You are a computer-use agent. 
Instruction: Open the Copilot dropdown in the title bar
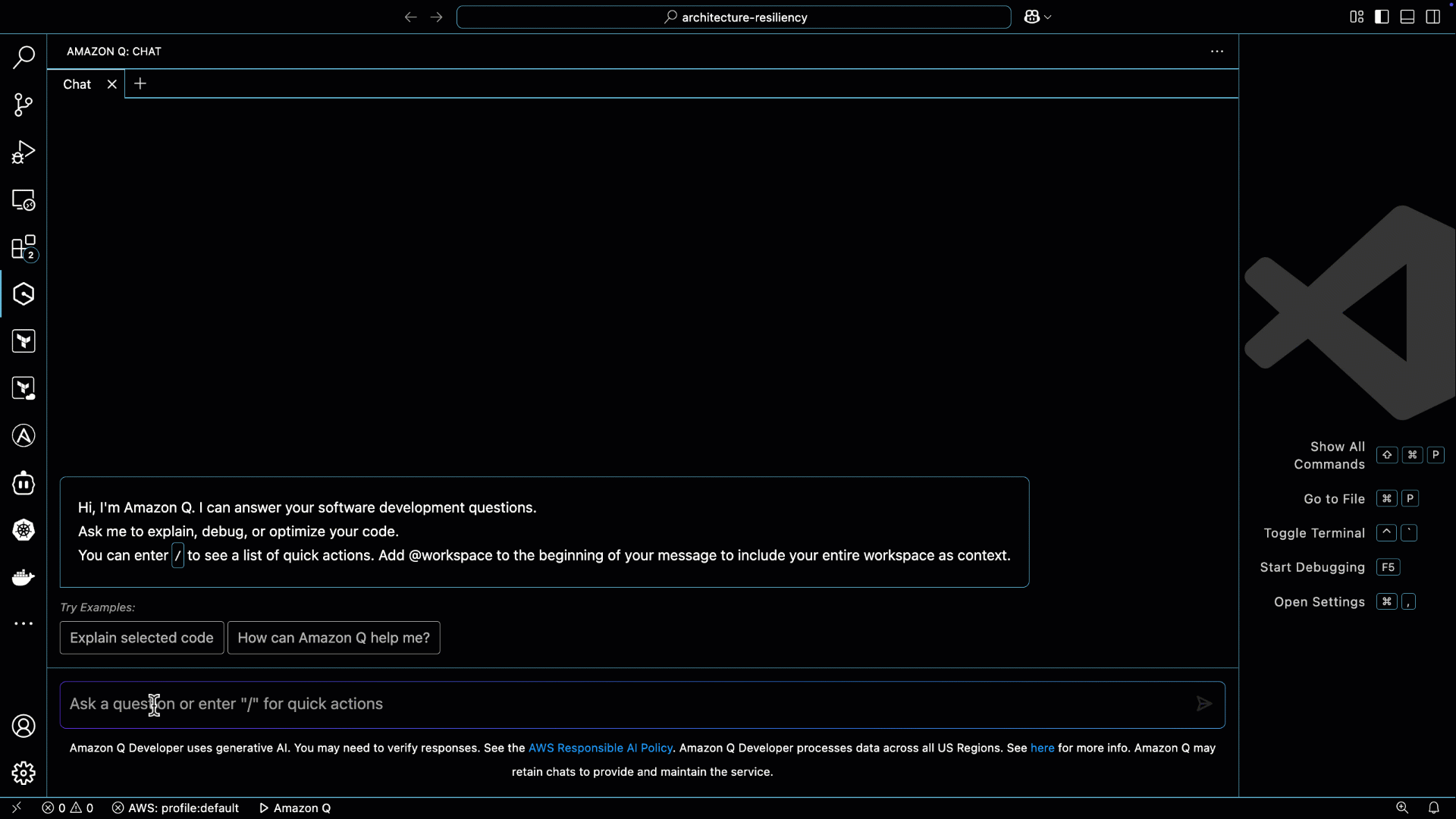pyautogui.click(x=1037, y=16)
